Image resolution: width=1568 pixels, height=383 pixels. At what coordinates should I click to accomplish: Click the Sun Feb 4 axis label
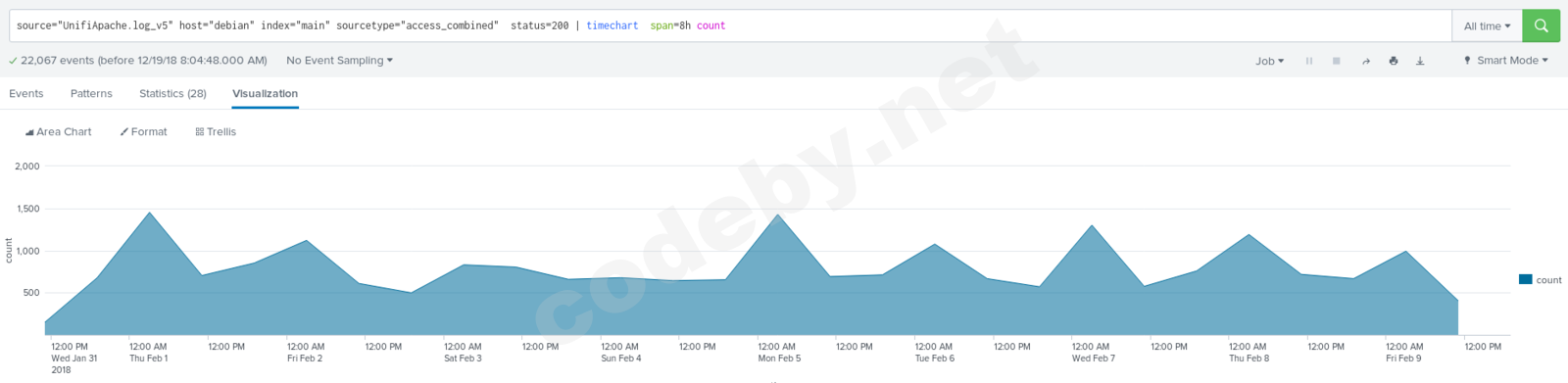pos(620,359)
